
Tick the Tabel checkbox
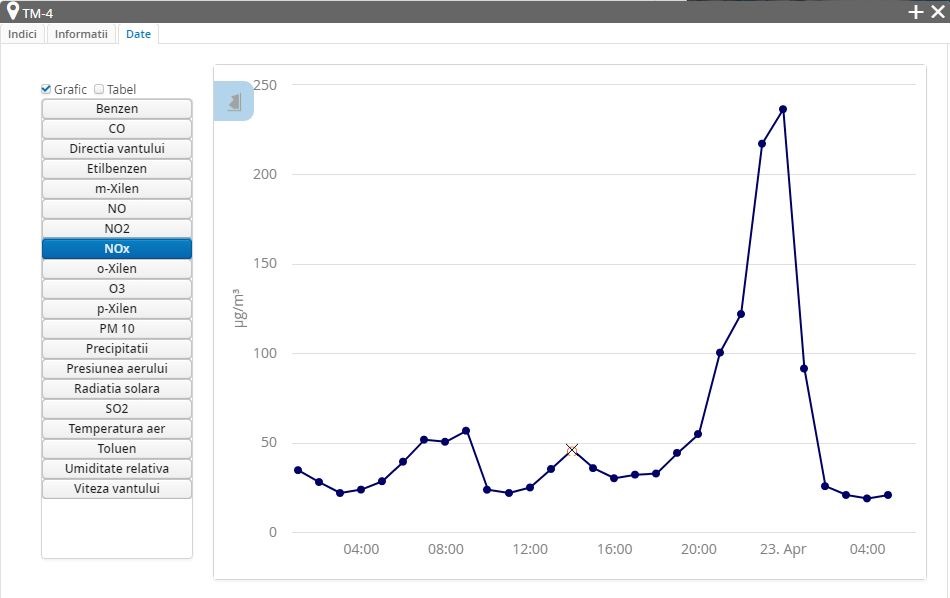point(99,89)
